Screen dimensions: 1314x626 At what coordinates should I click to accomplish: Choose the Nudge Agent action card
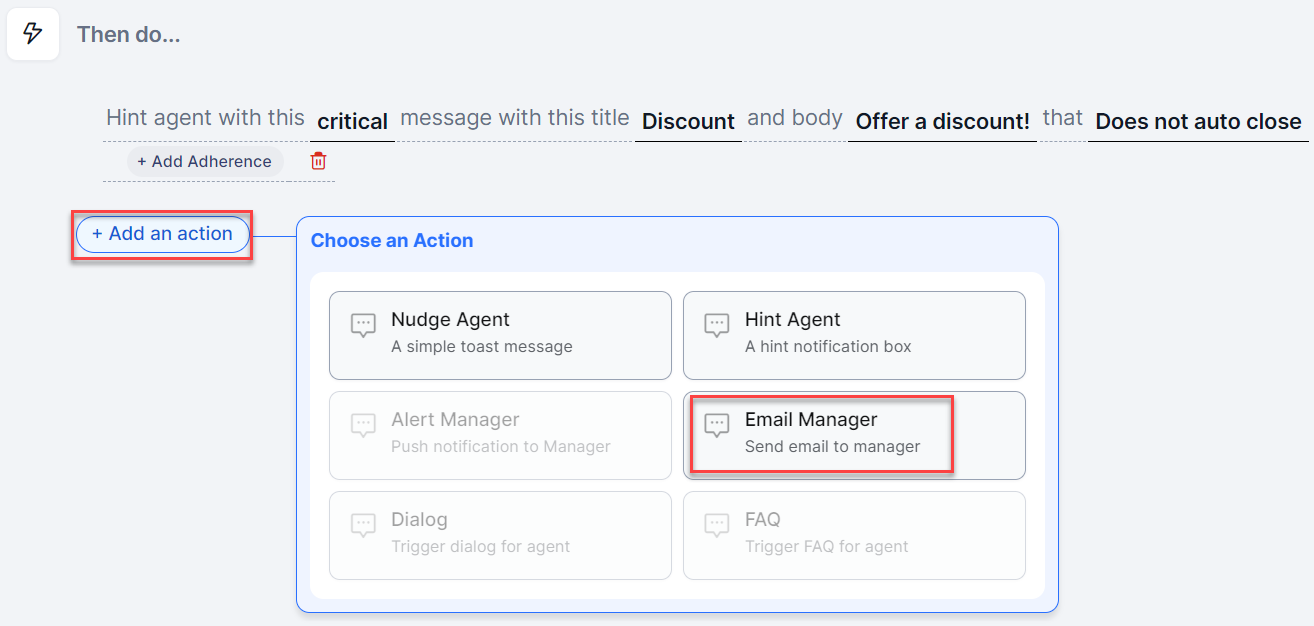[500, 335]
